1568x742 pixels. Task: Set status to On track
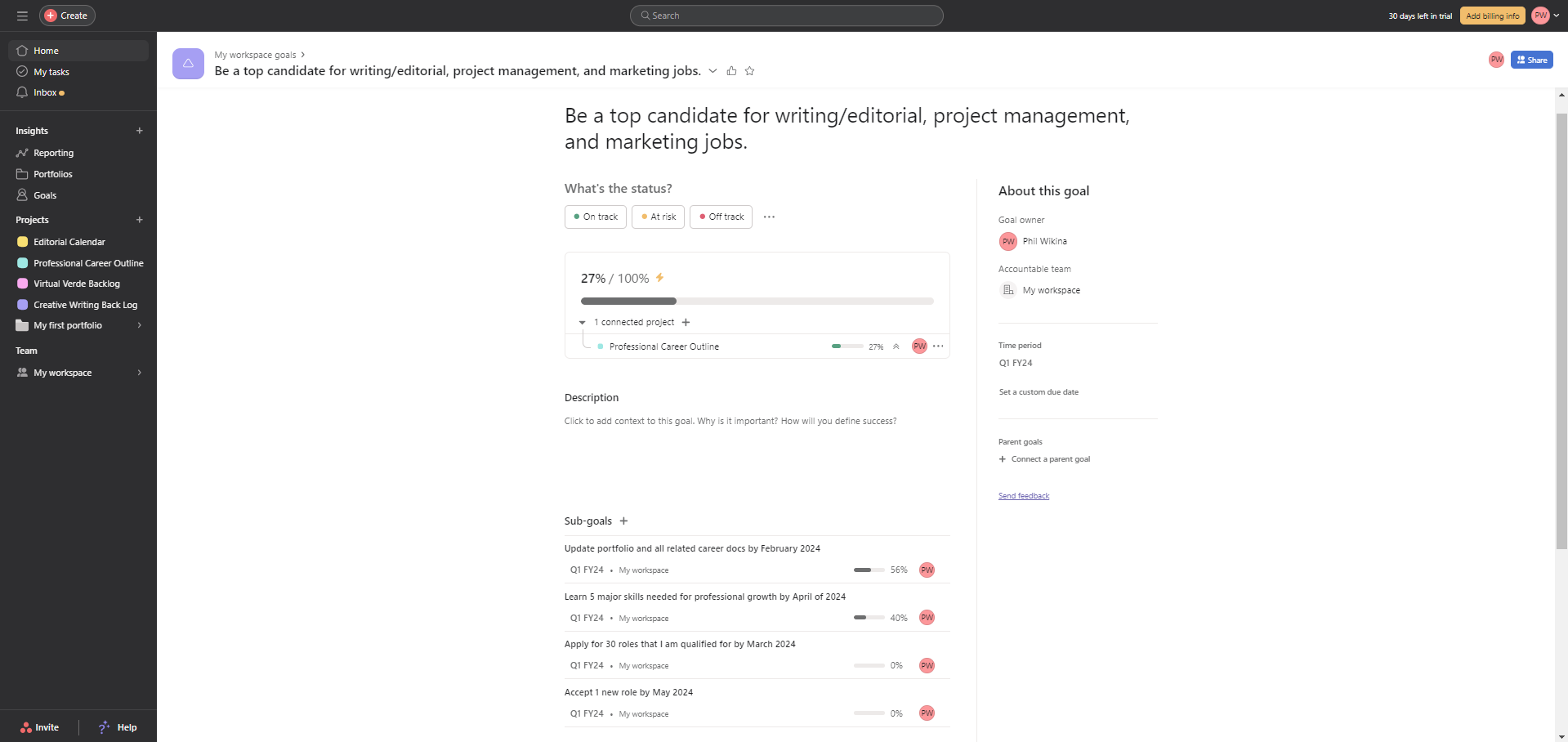596,217
